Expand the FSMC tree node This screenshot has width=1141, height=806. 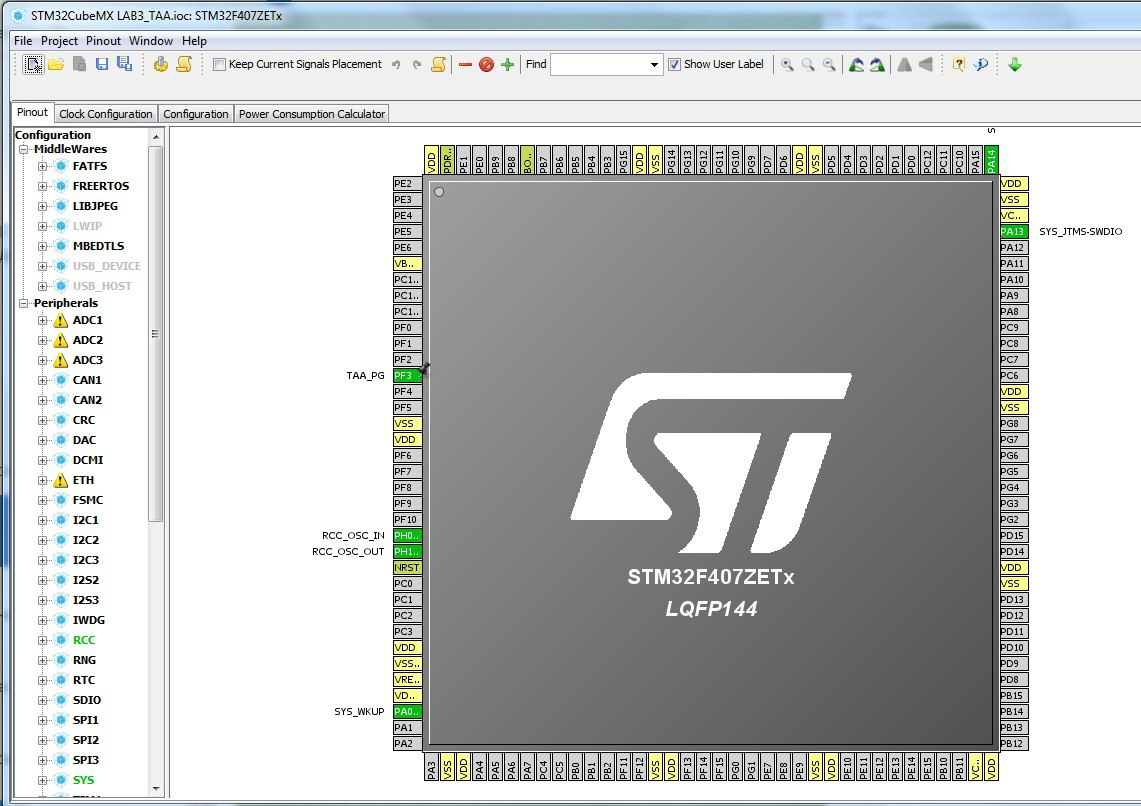[x=42, y=500]
